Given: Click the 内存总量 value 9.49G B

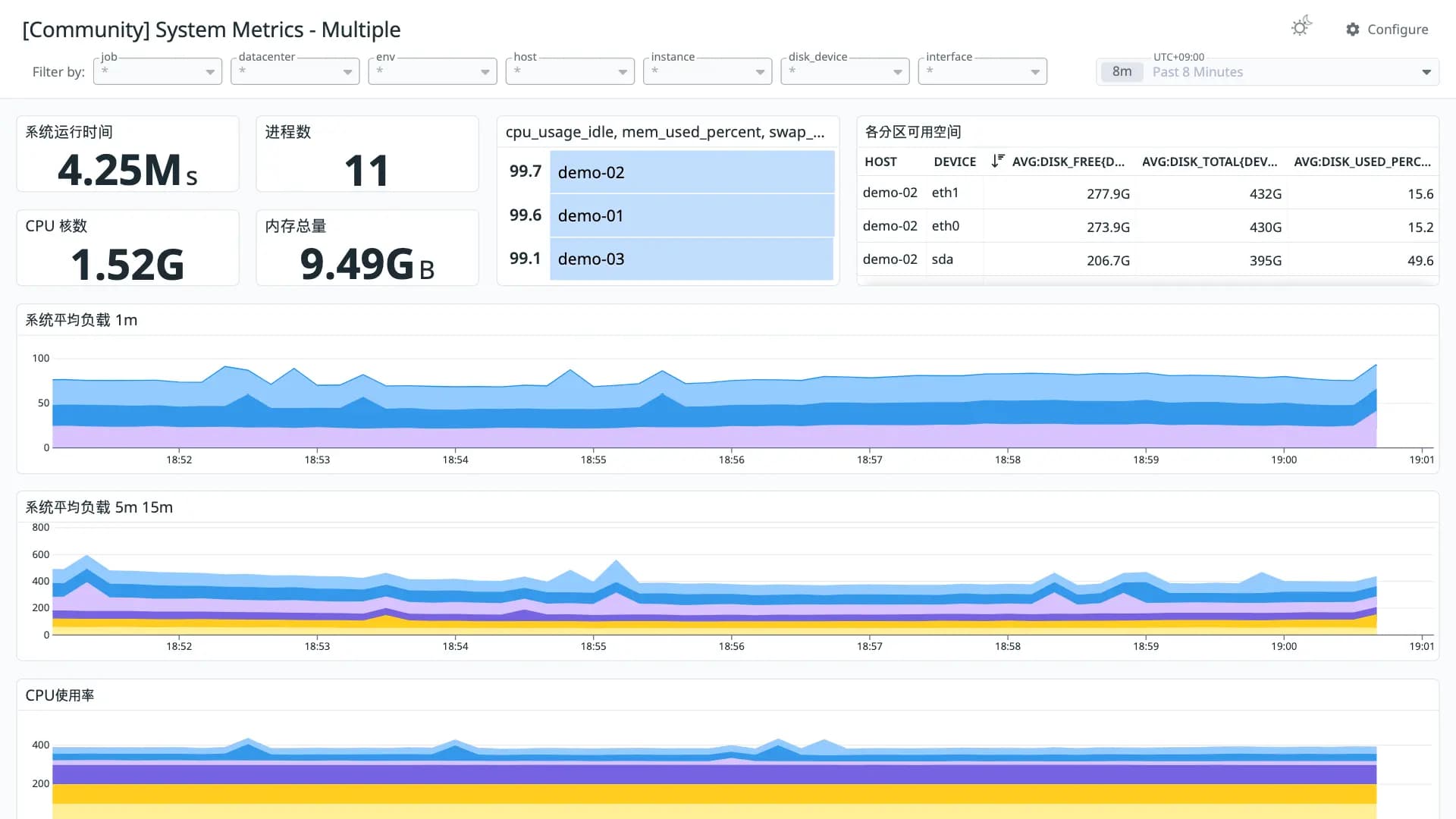Looking at the screenshot, I should (x=367, y=264).
